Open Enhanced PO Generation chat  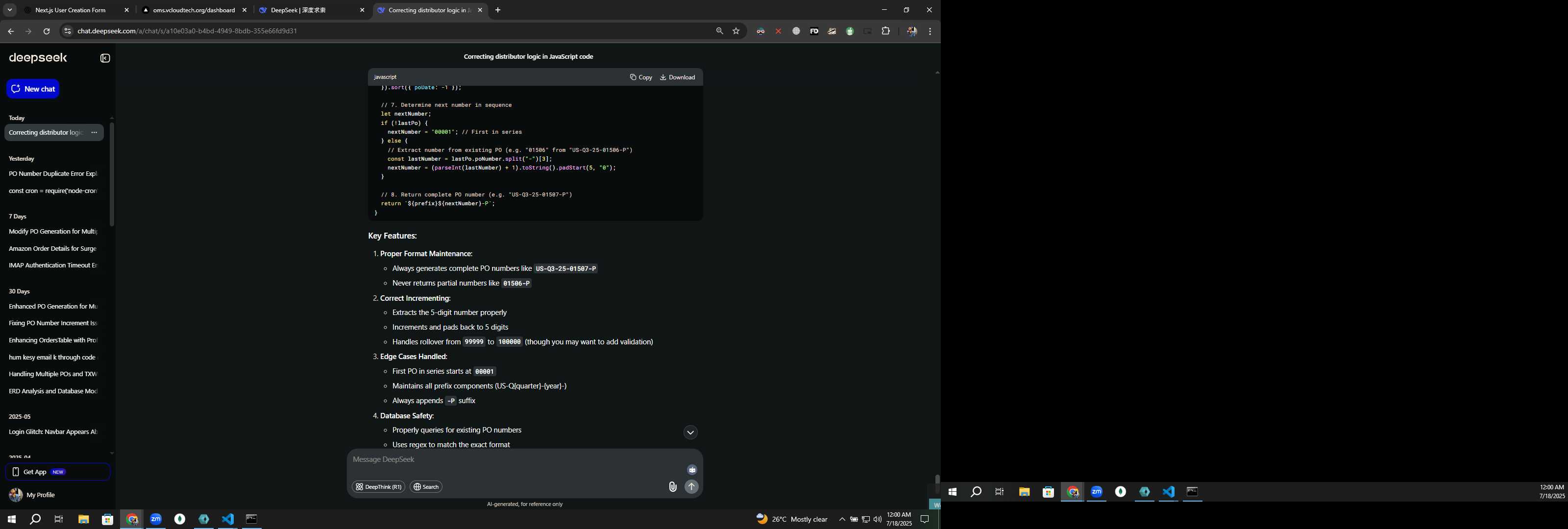pyautogui.click(x=53, y=307)
